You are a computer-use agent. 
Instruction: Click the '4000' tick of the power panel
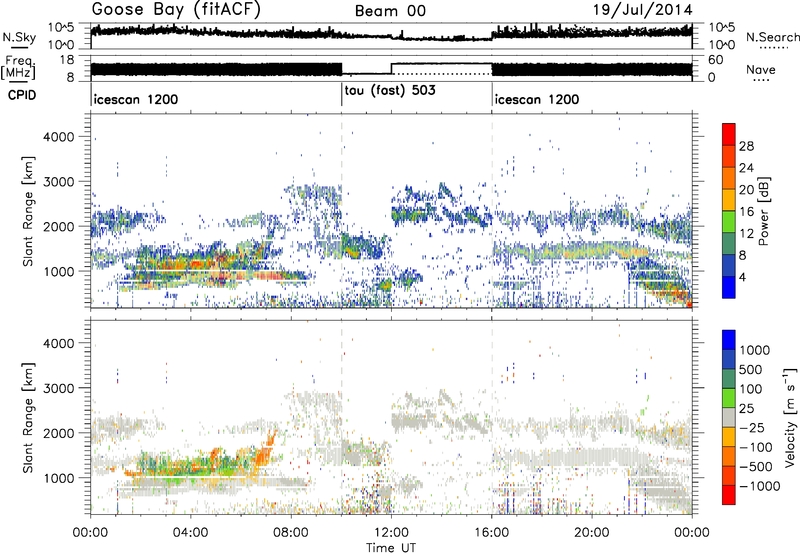pos(58,137)
